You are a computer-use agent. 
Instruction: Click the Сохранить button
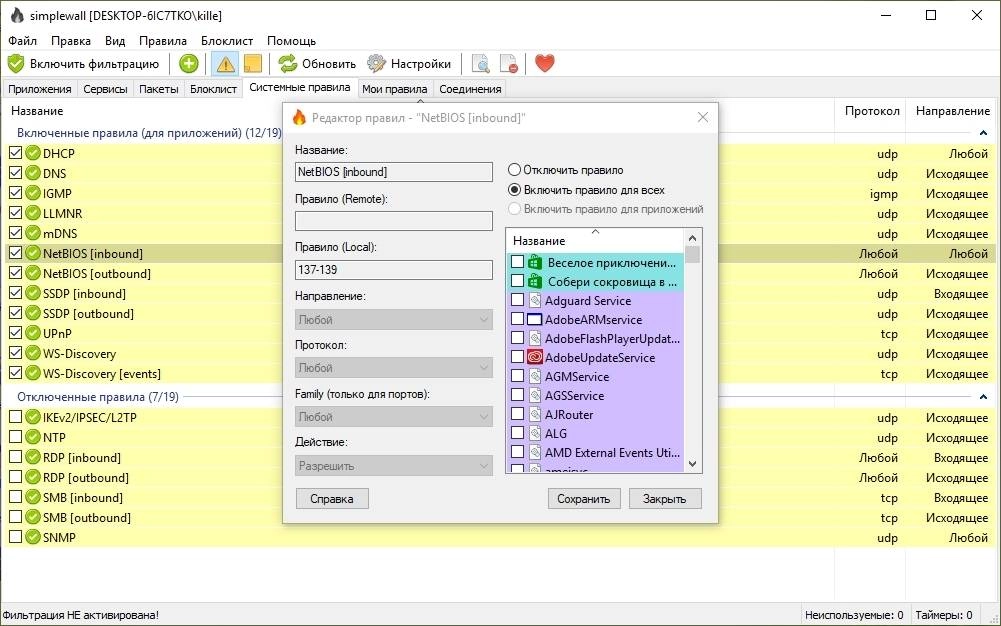click(x=583, y=498)
